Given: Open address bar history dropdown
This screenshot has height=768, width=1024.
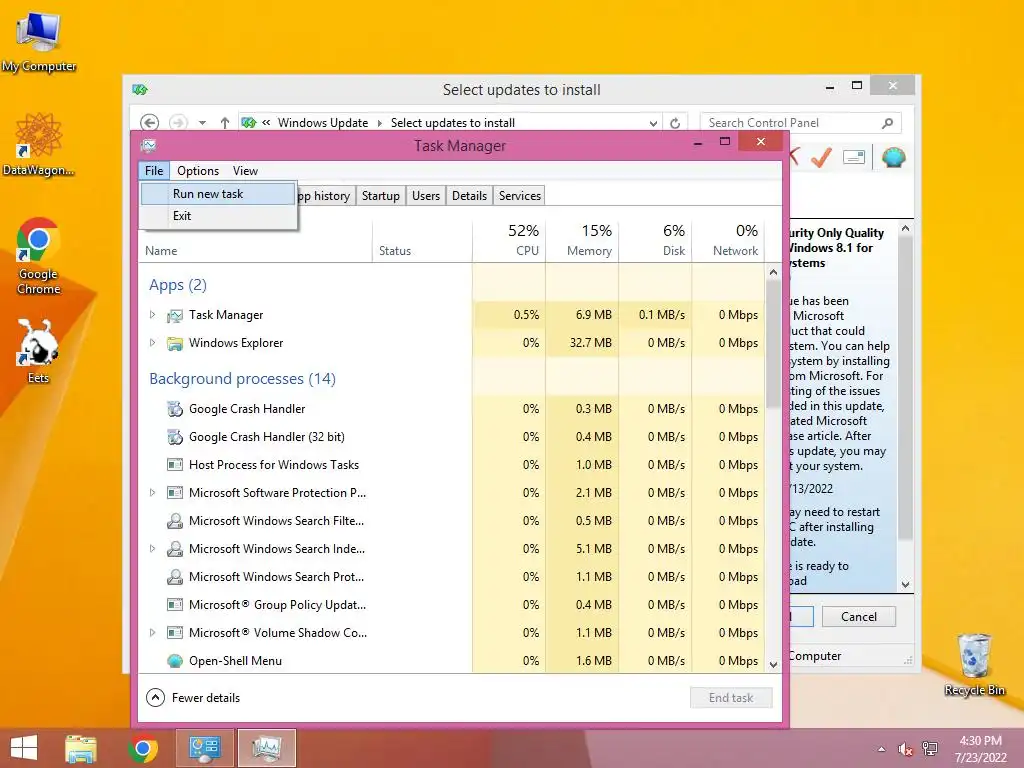Looking at the screenshot, I should click(653, 123).
